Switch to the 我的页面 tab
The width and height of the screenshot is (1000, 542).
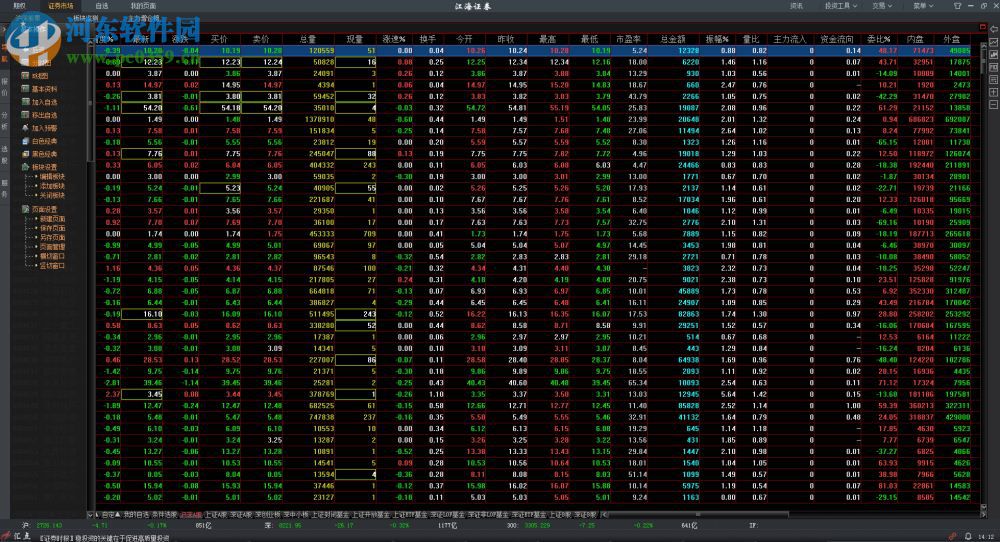[143, 6]
